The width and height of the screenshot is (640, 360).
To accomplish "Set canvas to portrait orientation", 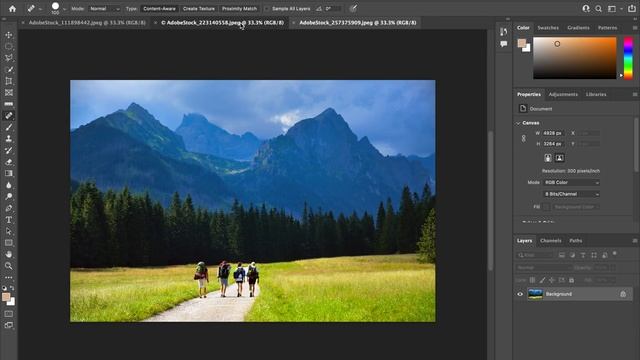I will point(548,158).
